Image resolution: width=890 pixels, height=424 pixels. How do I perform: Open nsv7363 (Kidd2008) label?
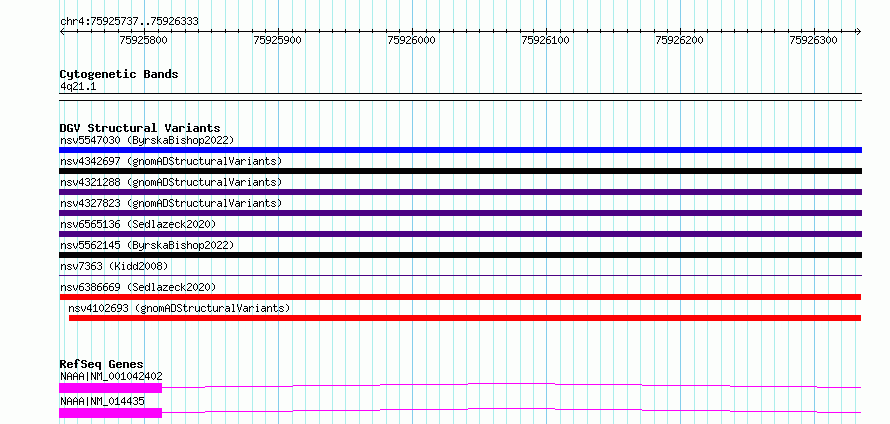[114, 266]
